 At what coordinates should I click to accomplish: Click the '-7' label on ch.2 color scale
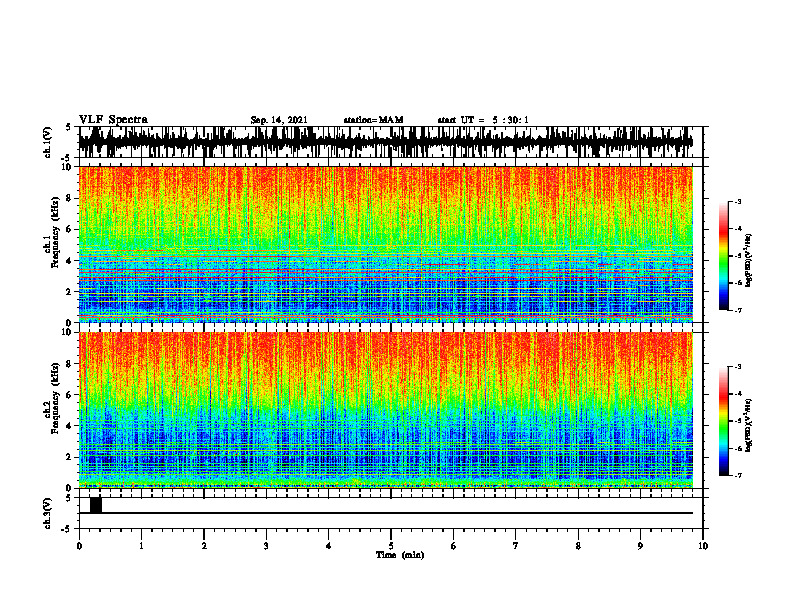click(737, 475)
